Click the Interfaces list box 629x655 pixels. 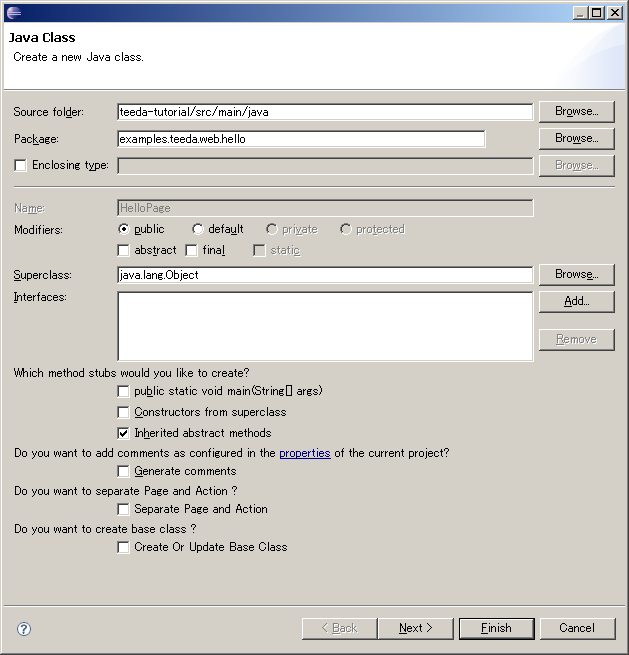click(325, 326)
